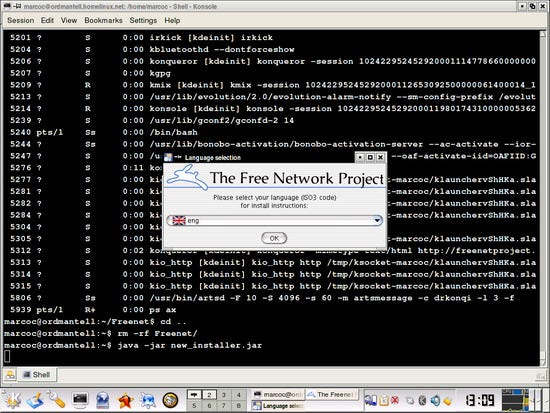Launch the terminal monitor icon in the panel
Viewport: 550px width, 413px height.
tap(79, 400)
